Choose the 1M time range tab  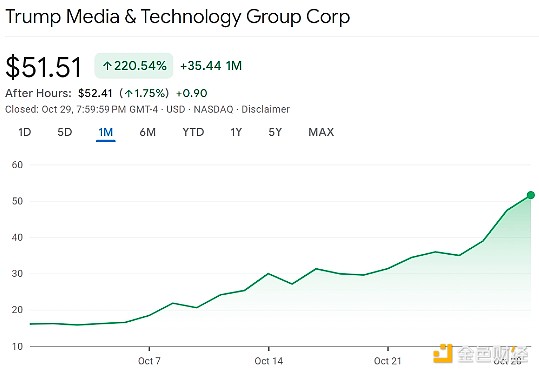106,132
